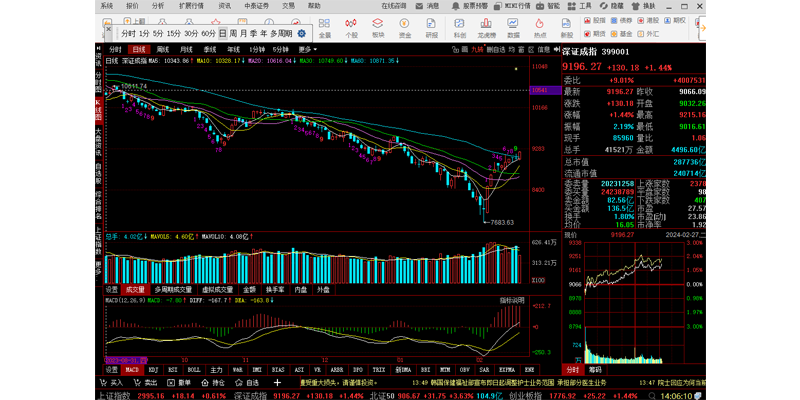
Task: Click 买入 buy button
Action: pyautogui.click(x=112, y=382)
